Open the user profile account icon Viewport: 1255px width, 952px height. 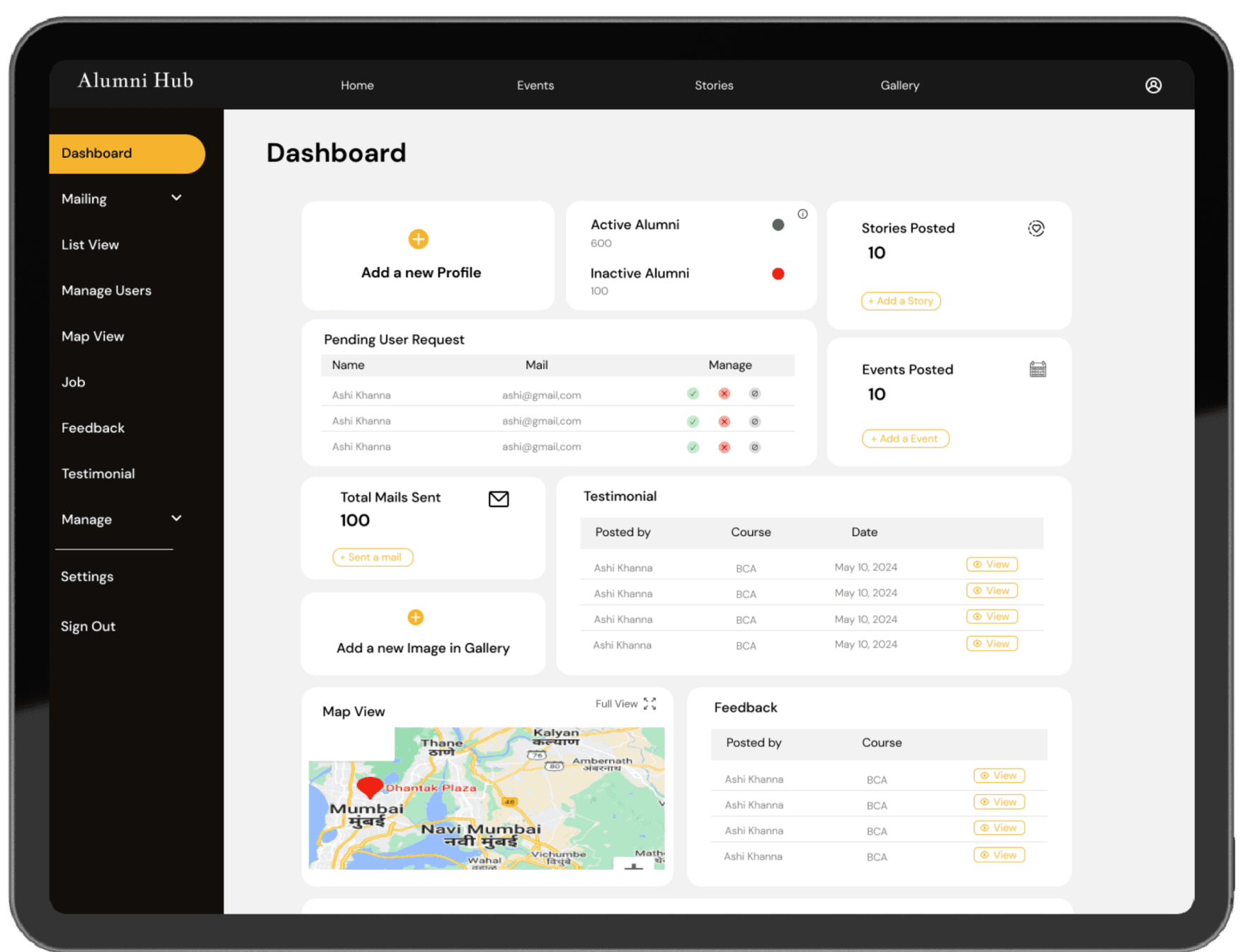pos(1153,86)
